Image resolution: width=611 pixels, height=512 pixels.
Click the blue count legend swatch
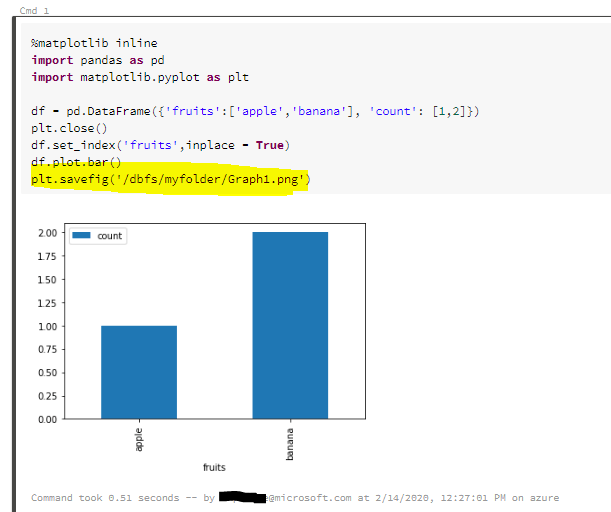point(81,235)
